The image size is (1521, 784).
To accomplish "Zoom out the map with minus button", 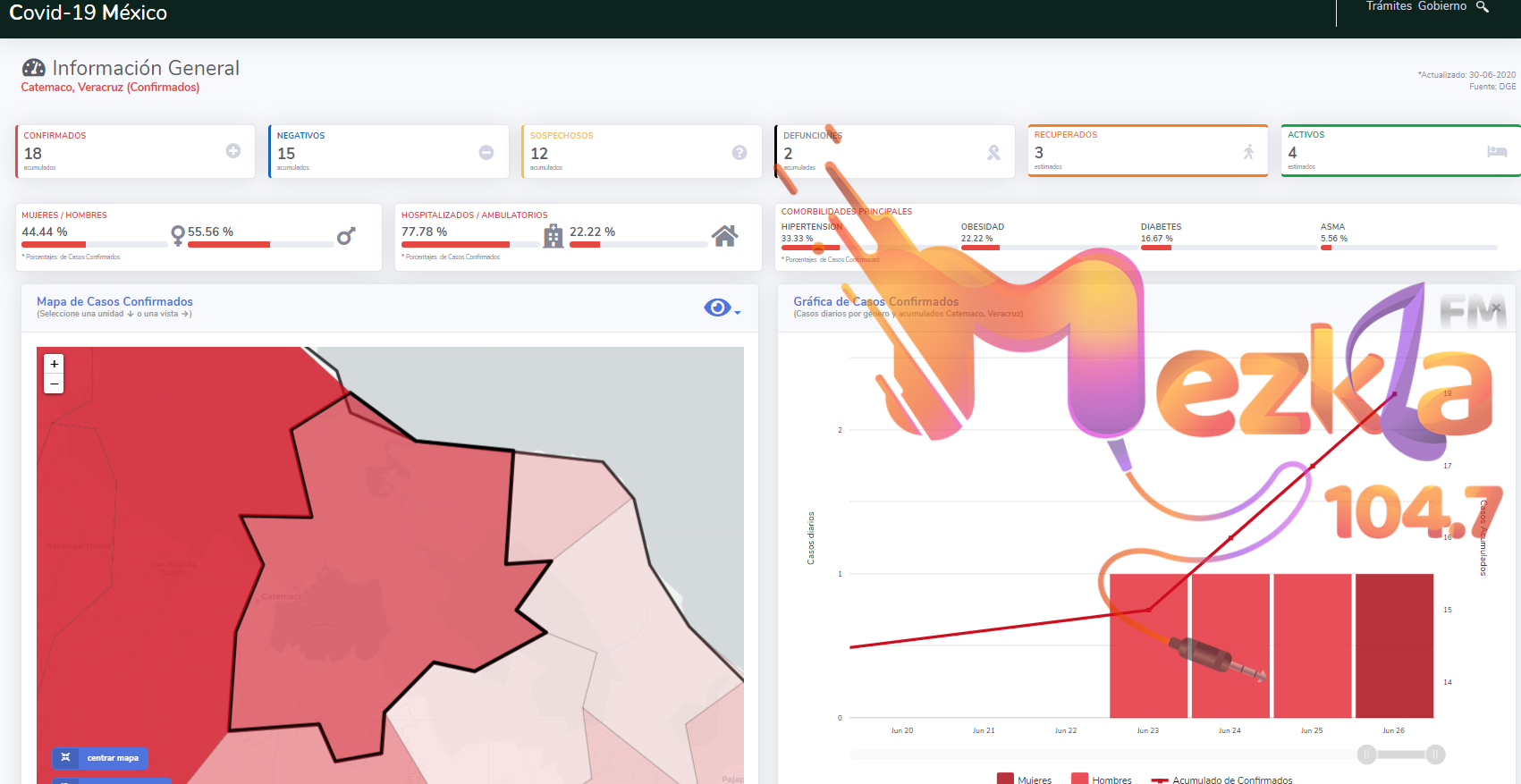I will [55, 384].
